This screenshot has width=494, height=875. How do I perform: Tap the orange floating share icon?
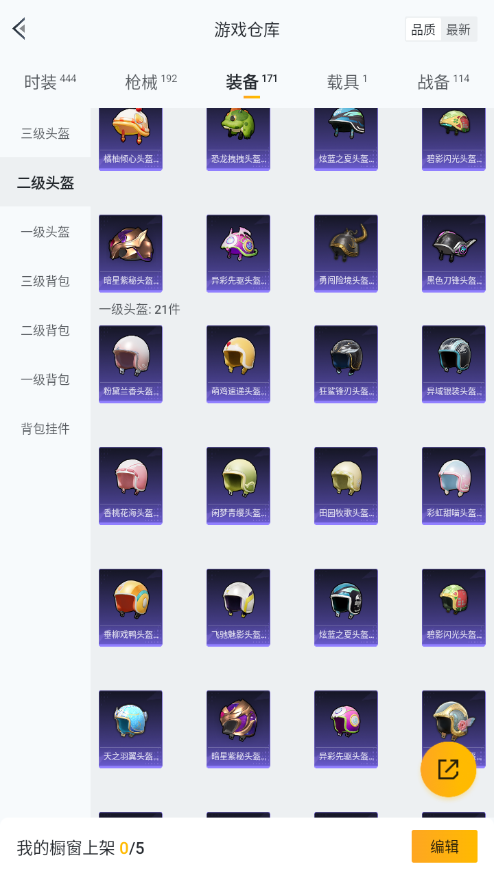[x=448, y=769]
